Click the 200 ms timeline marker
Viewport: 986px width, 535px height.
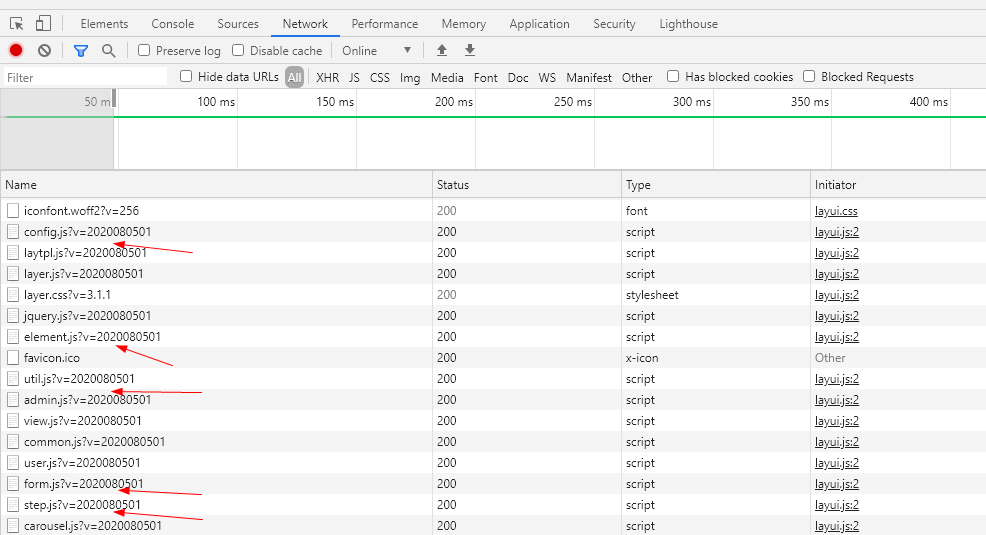click(453, 102)
